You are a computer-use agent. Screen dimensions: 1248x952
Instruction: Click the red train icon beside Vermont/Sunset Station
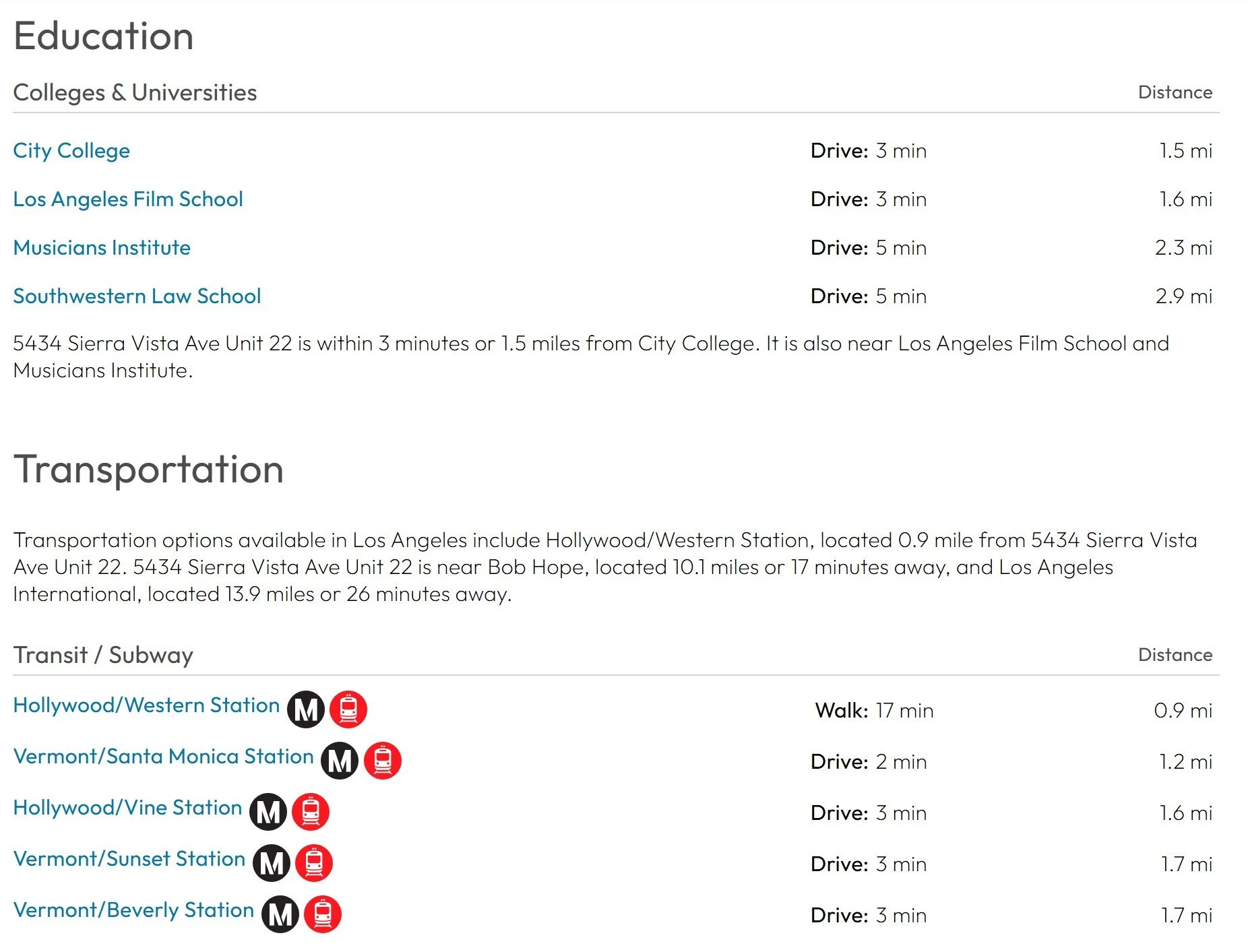coord(314,863)
